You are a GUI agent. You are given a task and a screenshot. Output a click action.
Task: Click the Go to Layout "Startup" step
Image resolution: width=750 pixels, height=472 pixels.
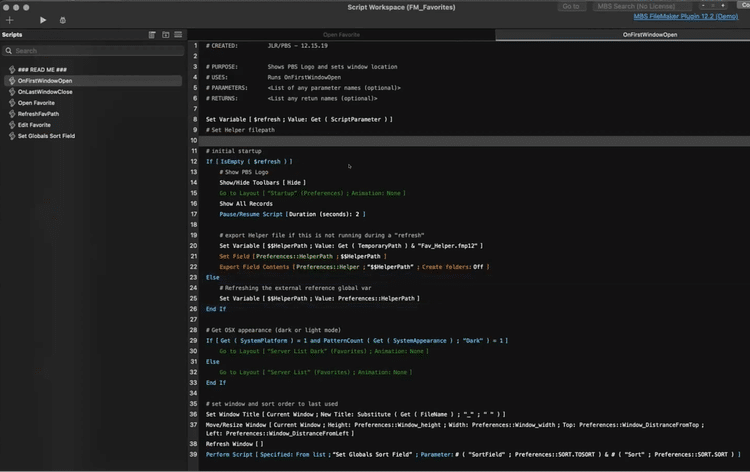[x=312, y=193]
